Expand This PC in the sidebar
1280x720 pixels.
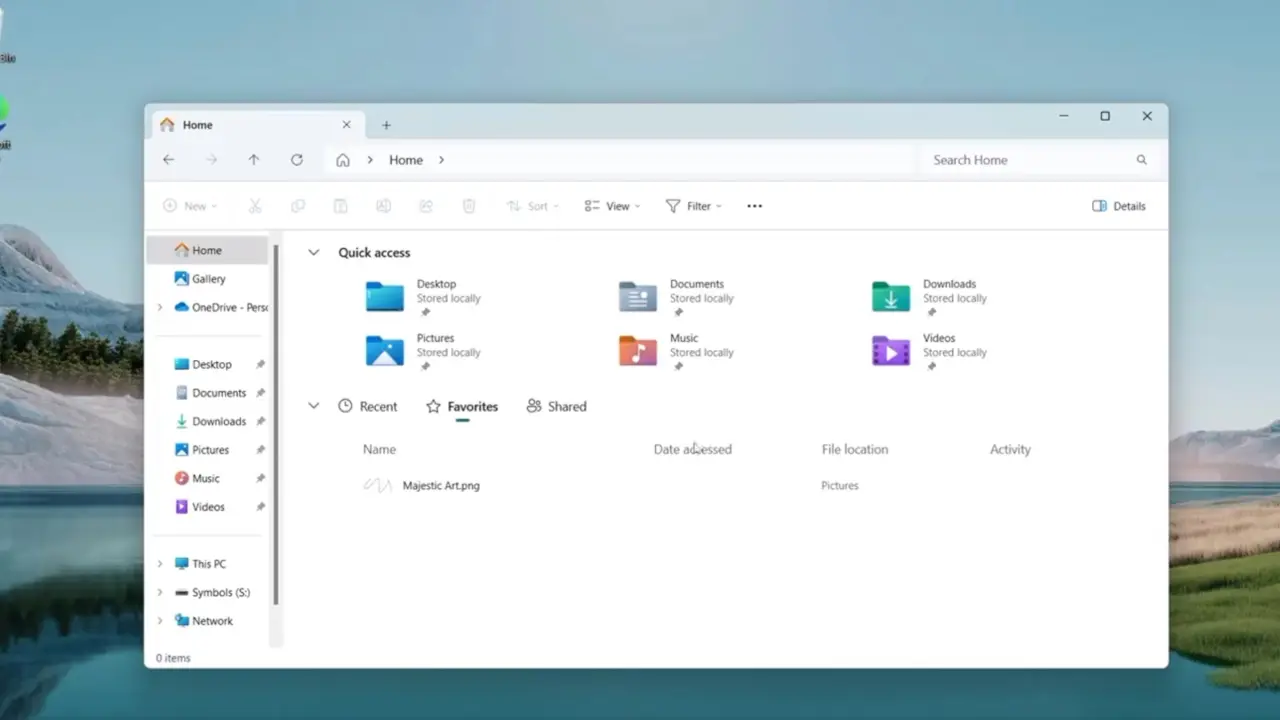(160, 564)
